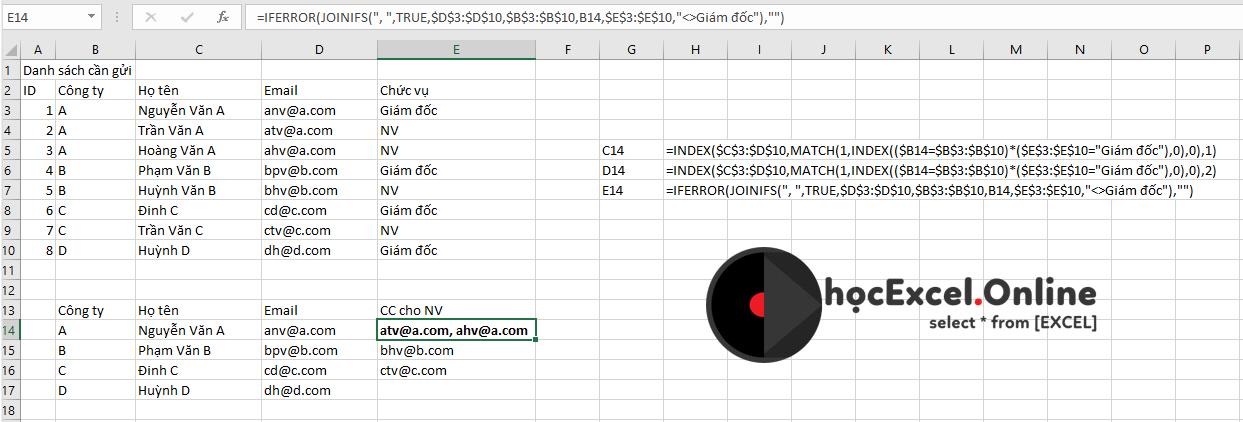The image size is (1243, 422).
Task: Click the Insert Function fx icon
Action: click(x=223, y=17)
